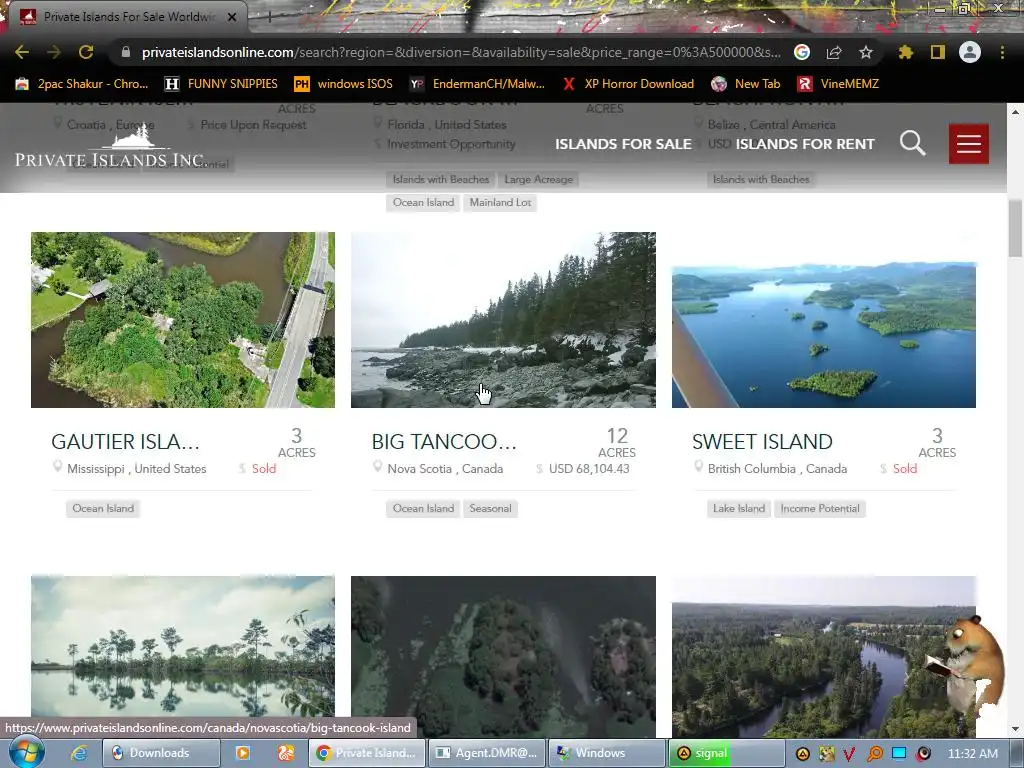Click 'Nova Scotia , Canada' location text
1024x768 pixels.
click(x=445, y=469)
